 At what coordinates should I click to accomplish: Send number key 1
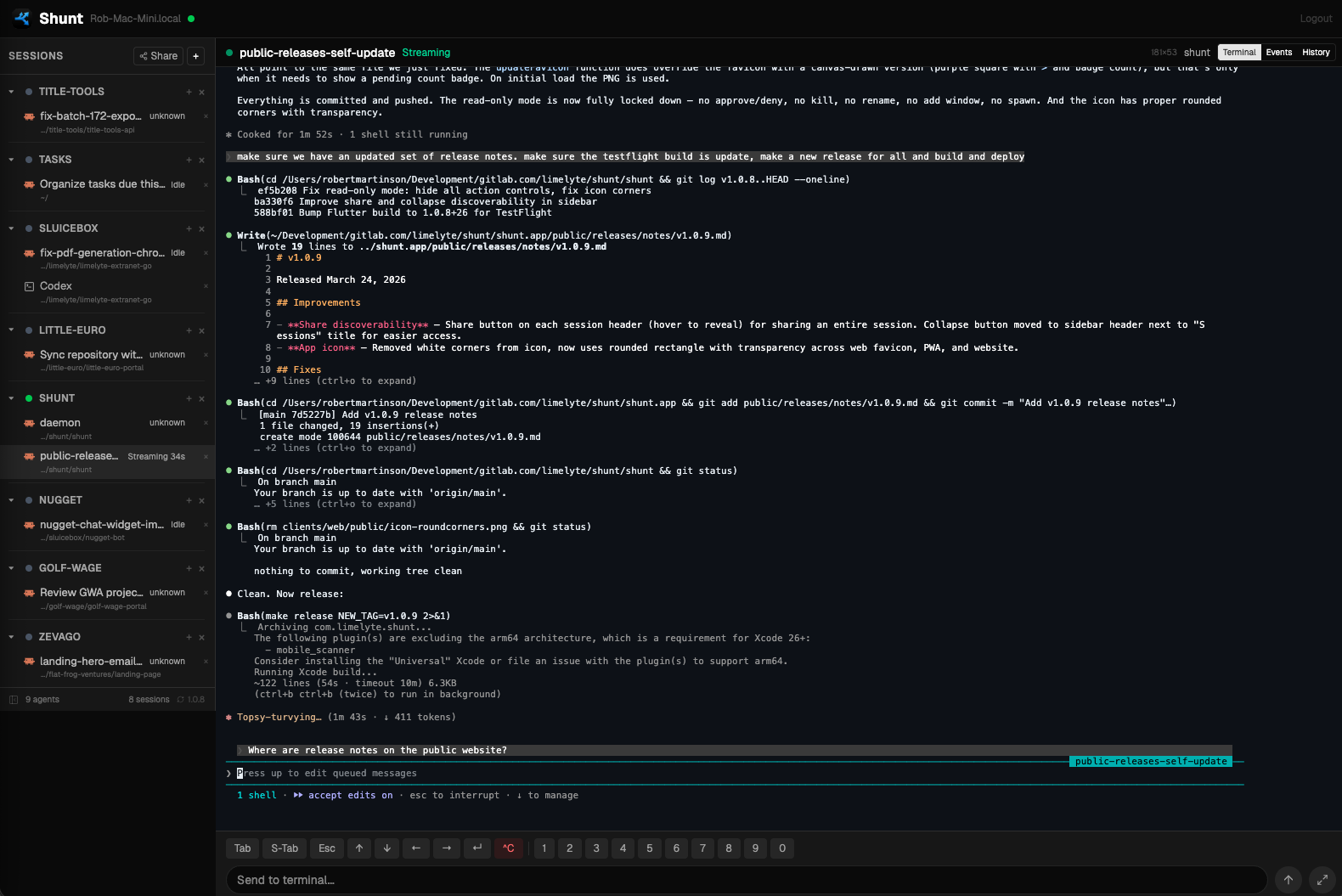pos(544,848)
